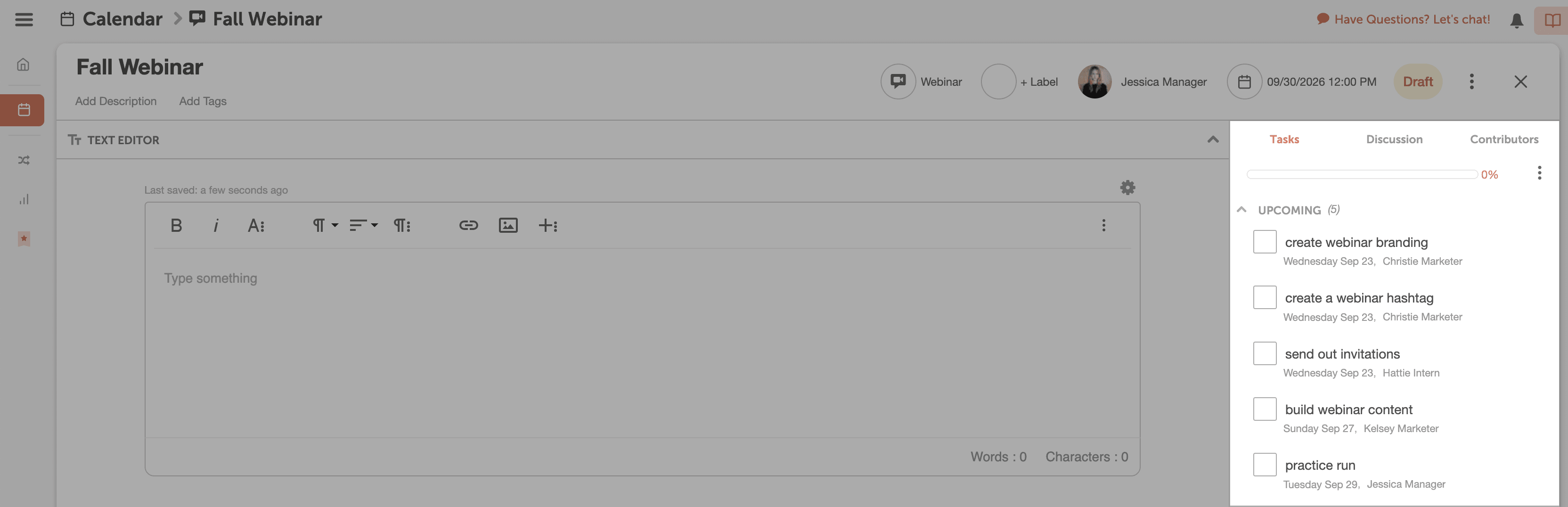
Task: Mark 'practice run' task as complete
Action: click(1264, 465)
